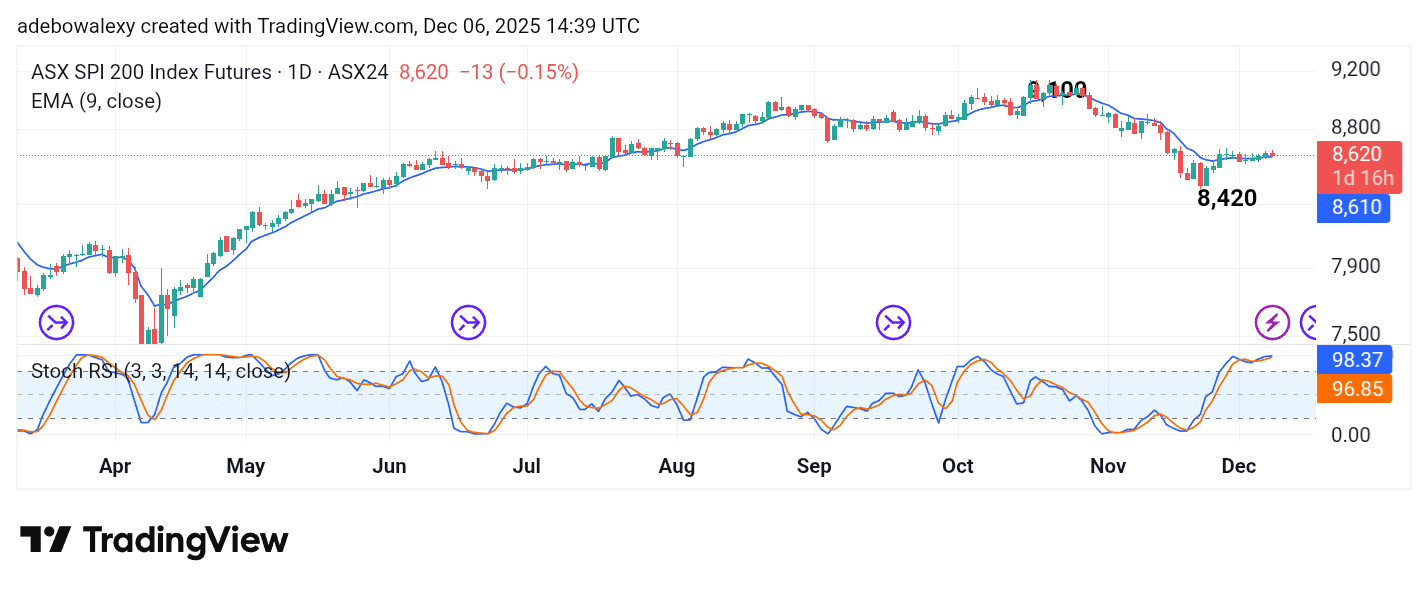Click the TradingView.com attribution text at top
Image resolution: width=1428 pixels, height=591 pixels.
point(337,26)
